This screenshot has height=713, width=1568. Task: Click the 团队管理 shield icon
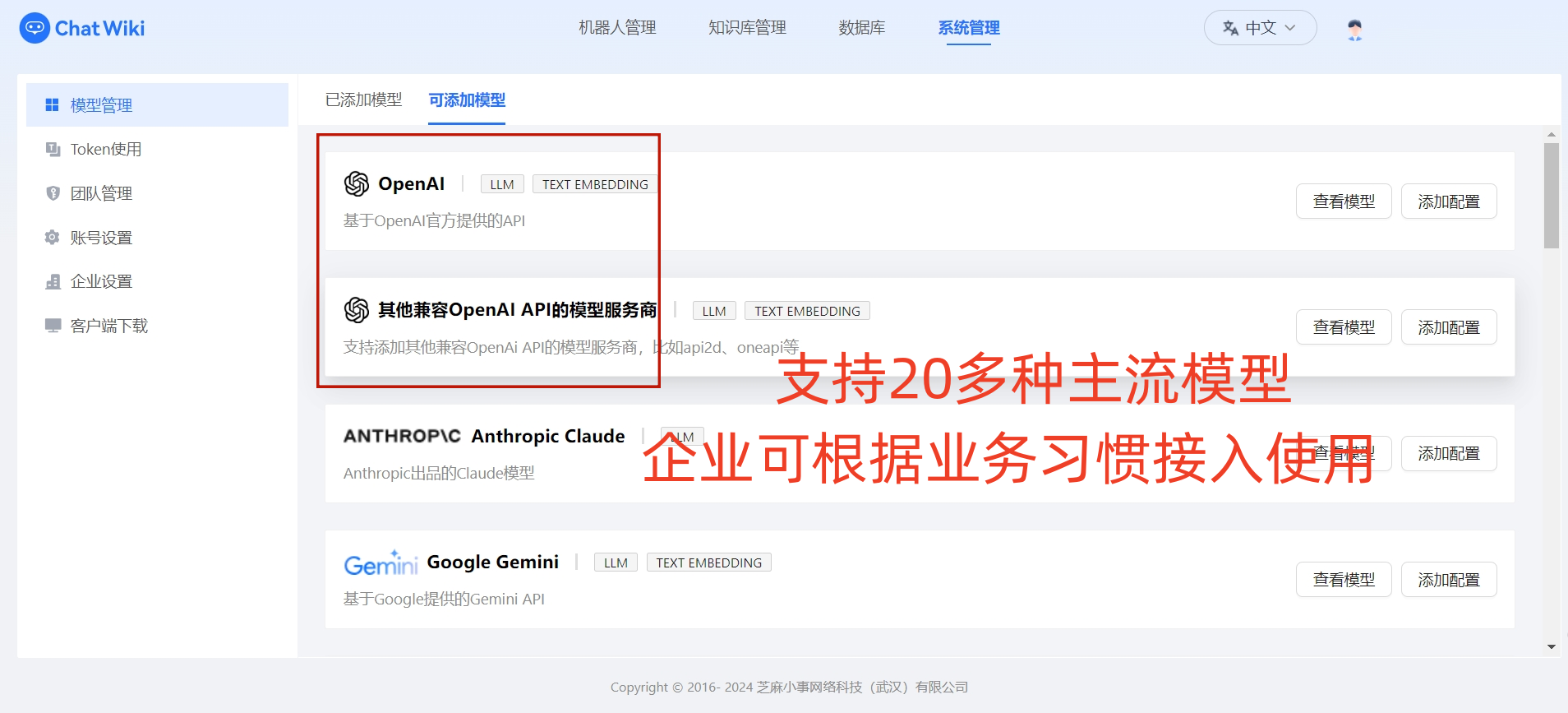[x=53, y=193]
